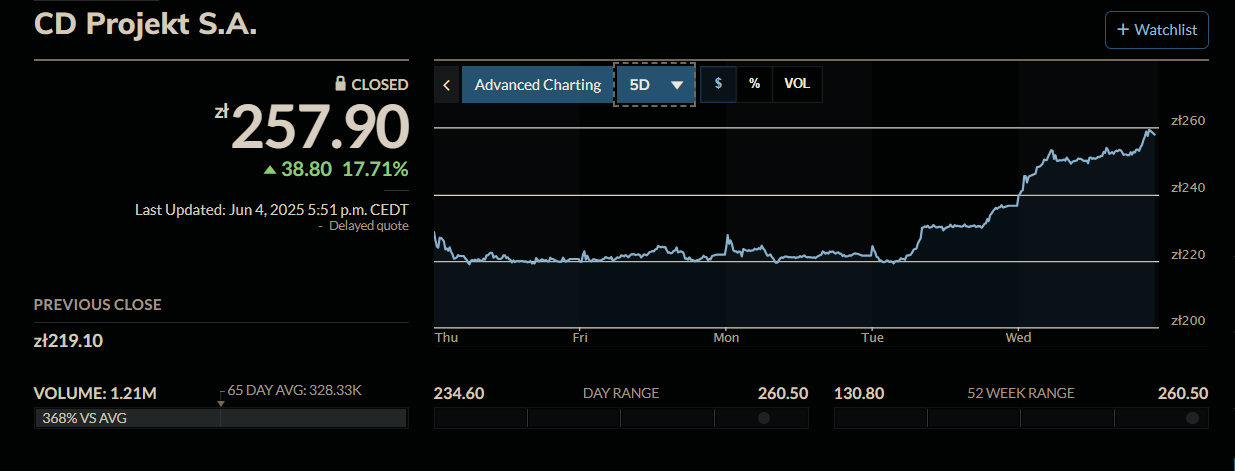Click the Last Updated timestamp
The height and width of the screenshot is (471, 1235).
272,209
